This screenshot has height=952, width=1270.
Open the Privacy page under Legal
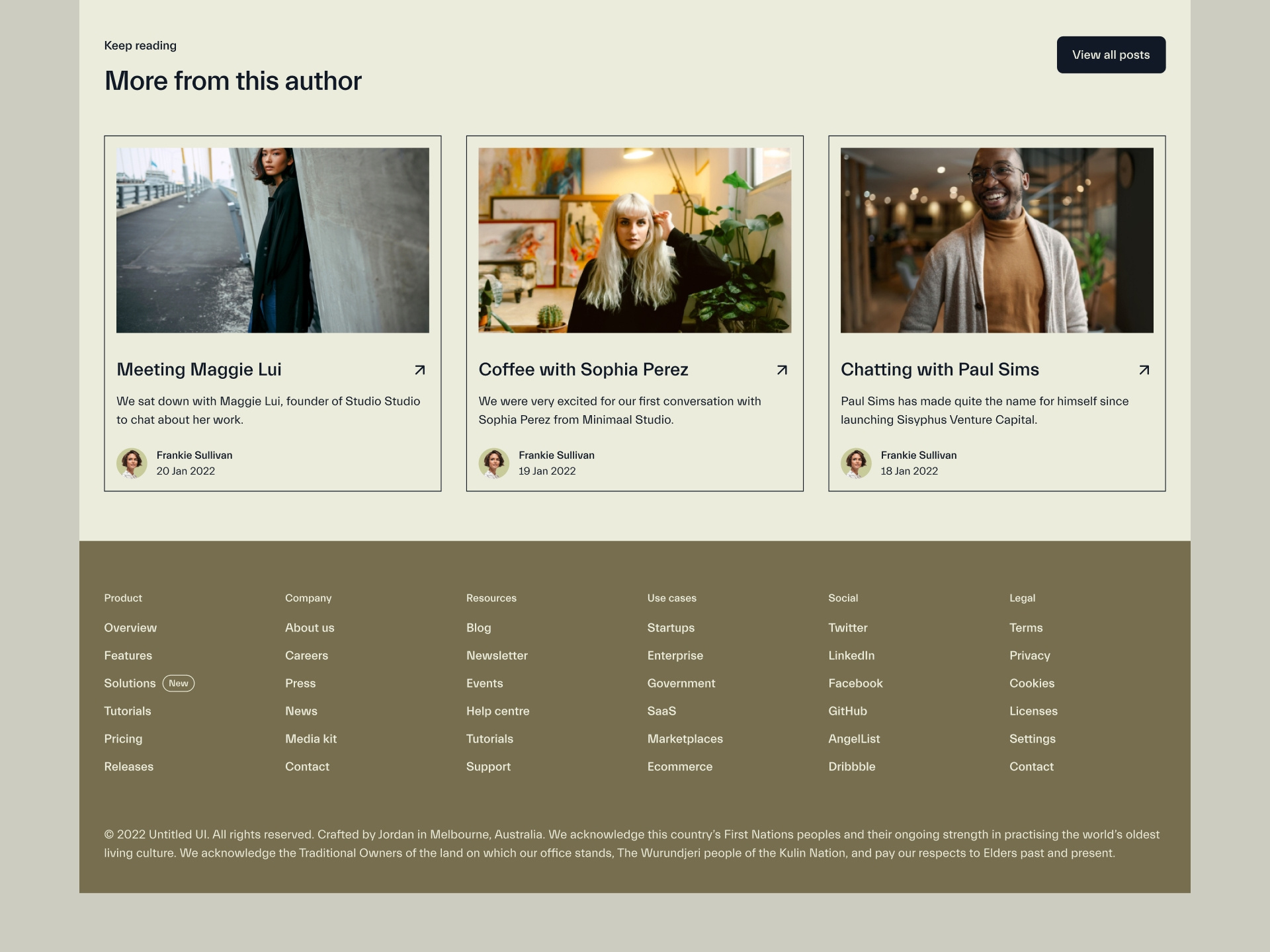1030,655
